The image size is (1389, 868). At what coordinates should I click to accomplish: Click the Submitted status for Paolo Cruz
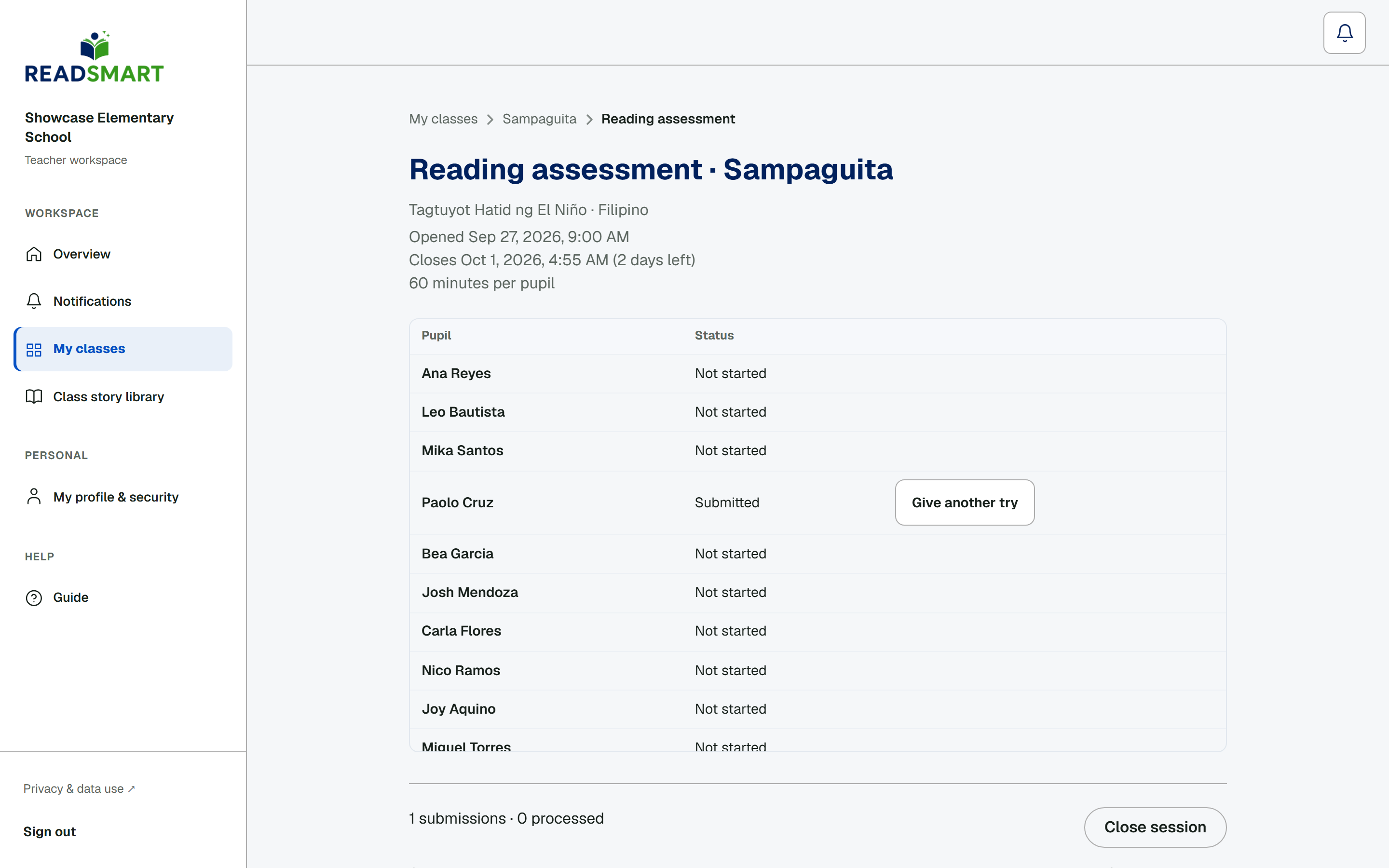point(727,503)
